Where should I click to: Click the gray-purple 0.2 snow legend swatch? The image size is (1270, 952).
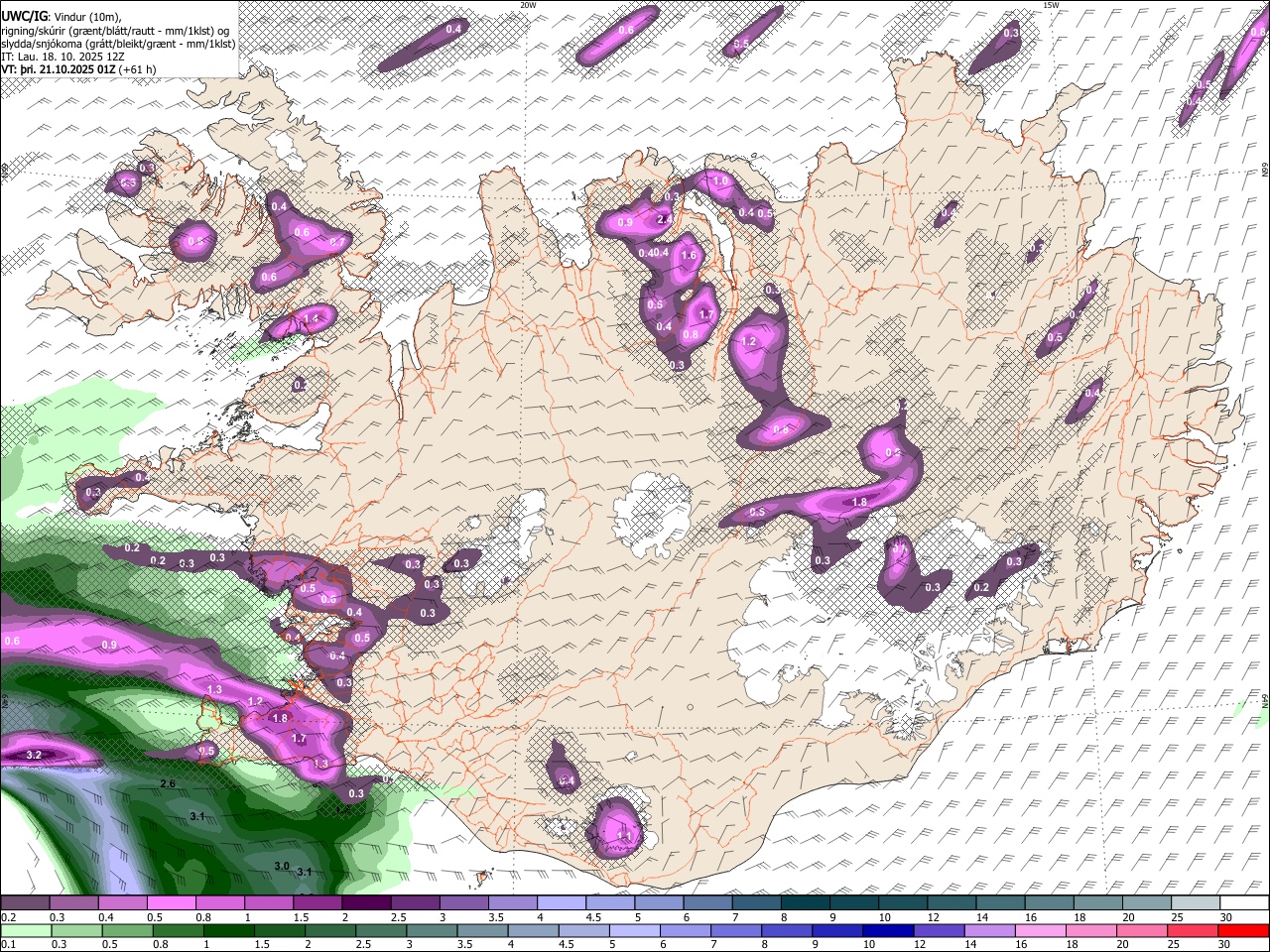click(24, 904)
